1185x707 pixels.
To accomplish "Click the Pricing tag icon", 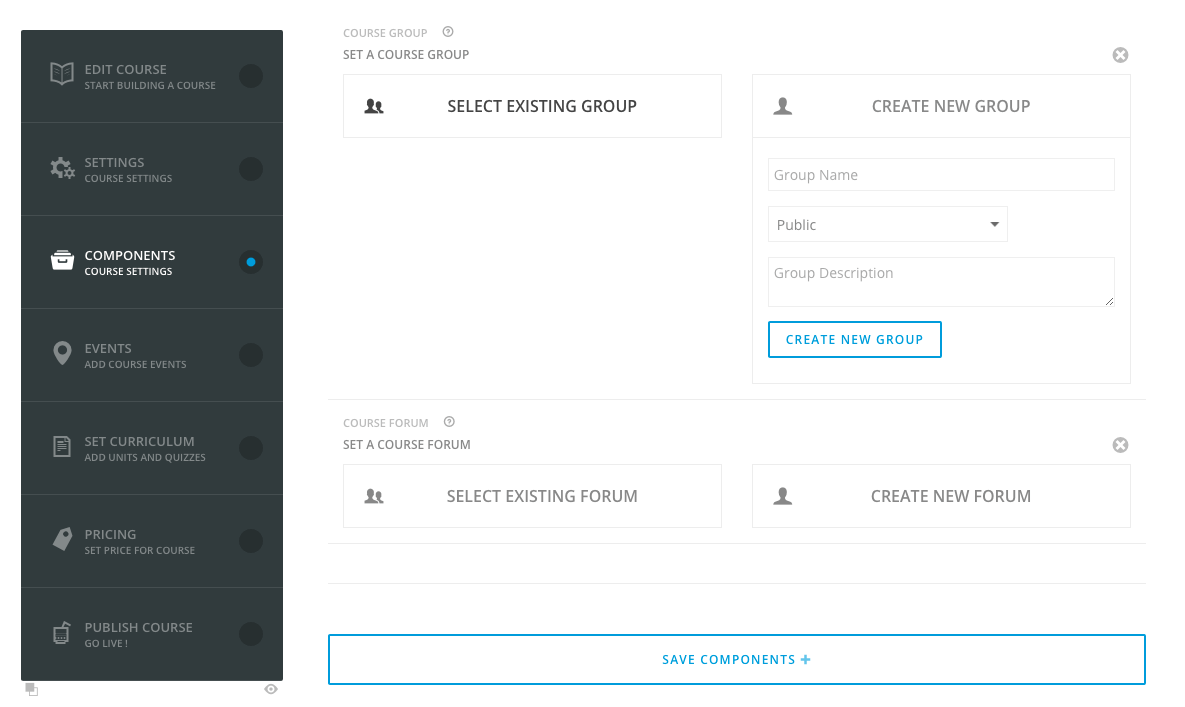I will click(x=62, y=540).
